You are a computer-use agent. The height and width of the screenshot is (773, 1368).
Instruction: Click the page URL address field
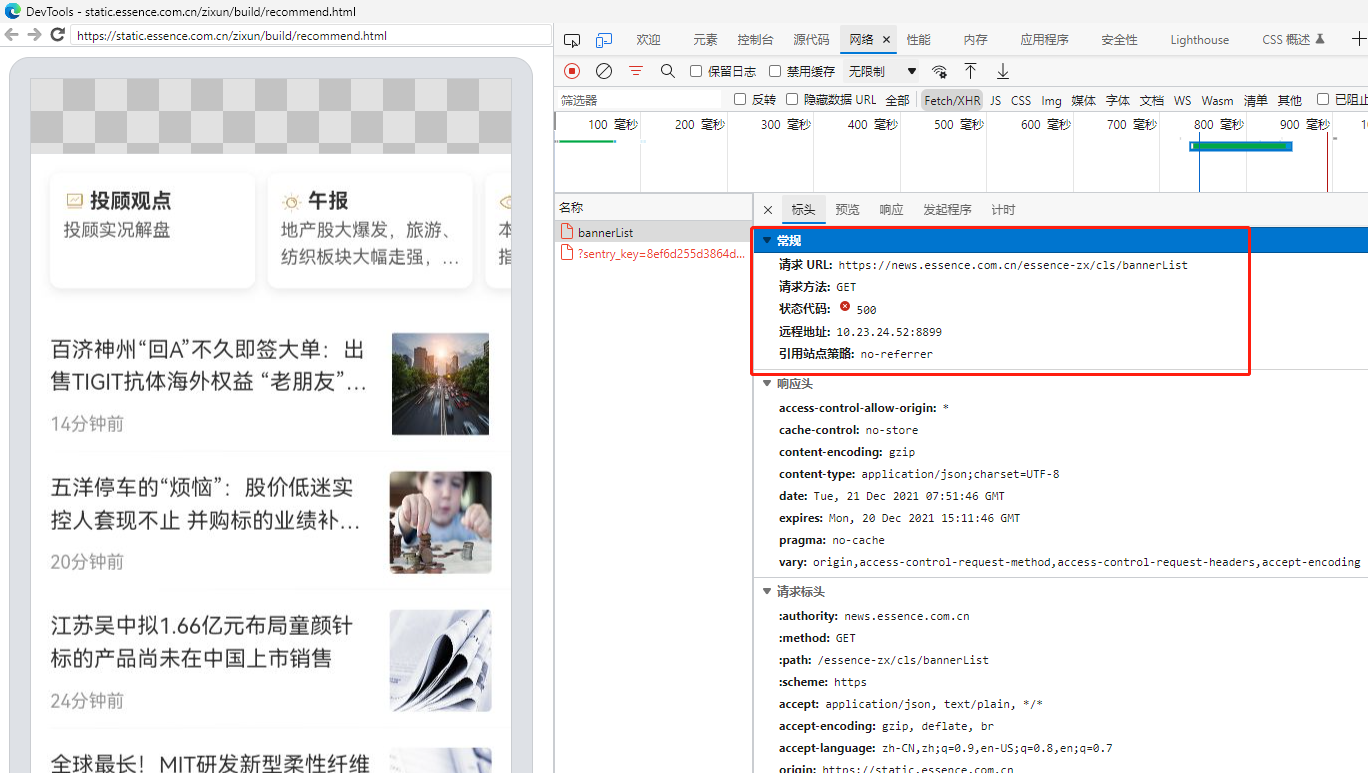point(312,35)
